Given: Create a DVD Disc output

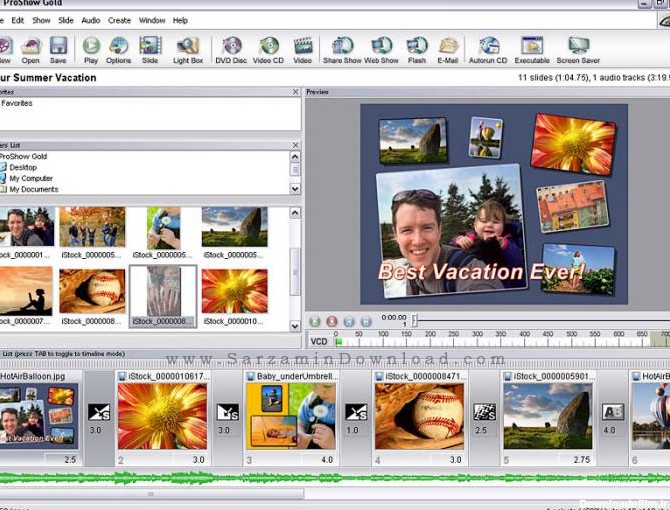Looking at the screenshot, I should 231,50.
